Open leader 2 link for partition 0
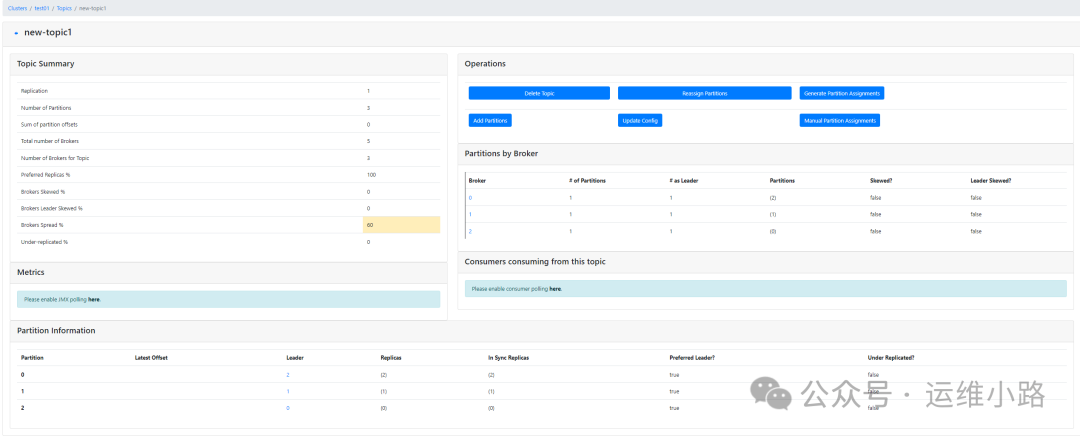 (x=288, y=375)
